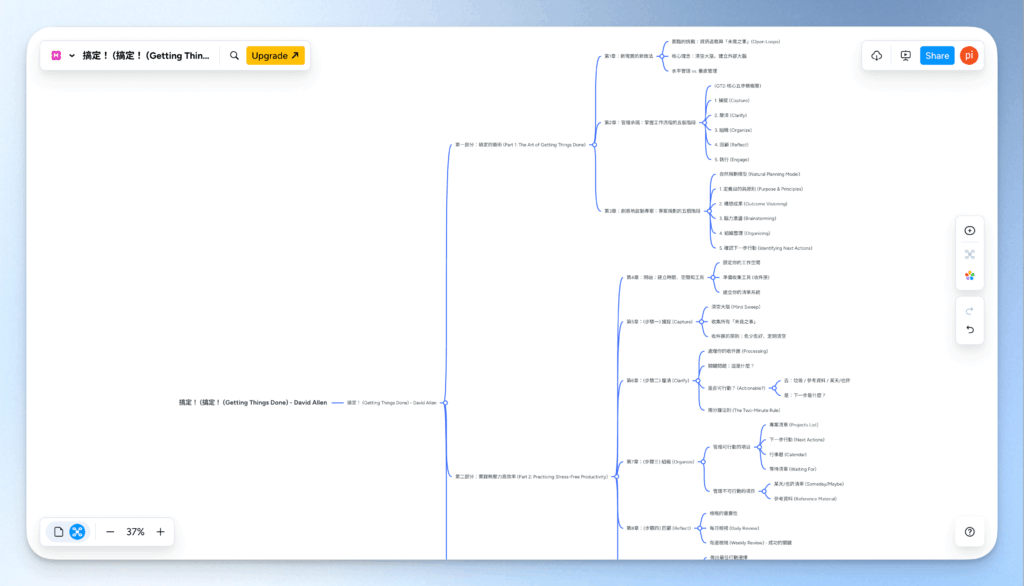Click the redo arrow icon
This screenshot has width=1024, height=586.
point(969,311)
